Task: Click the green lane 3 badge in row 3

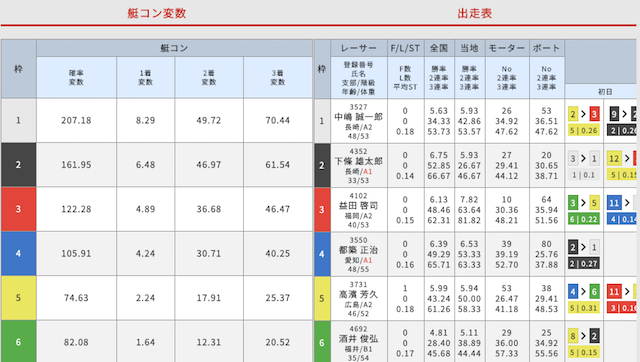Action: 573,203
